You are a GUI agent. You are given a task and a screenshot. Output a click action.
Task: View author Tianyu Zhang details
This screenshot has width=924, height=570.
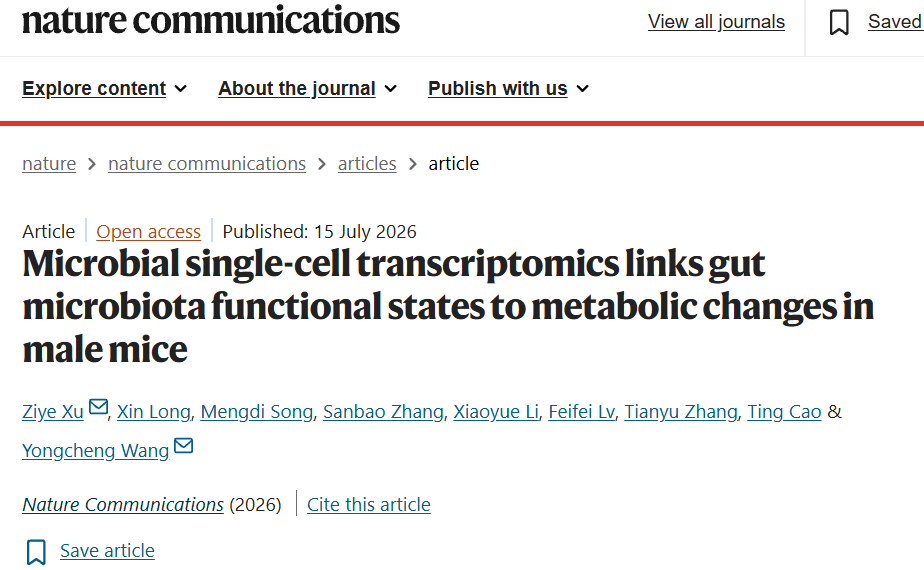click(681, 411)
